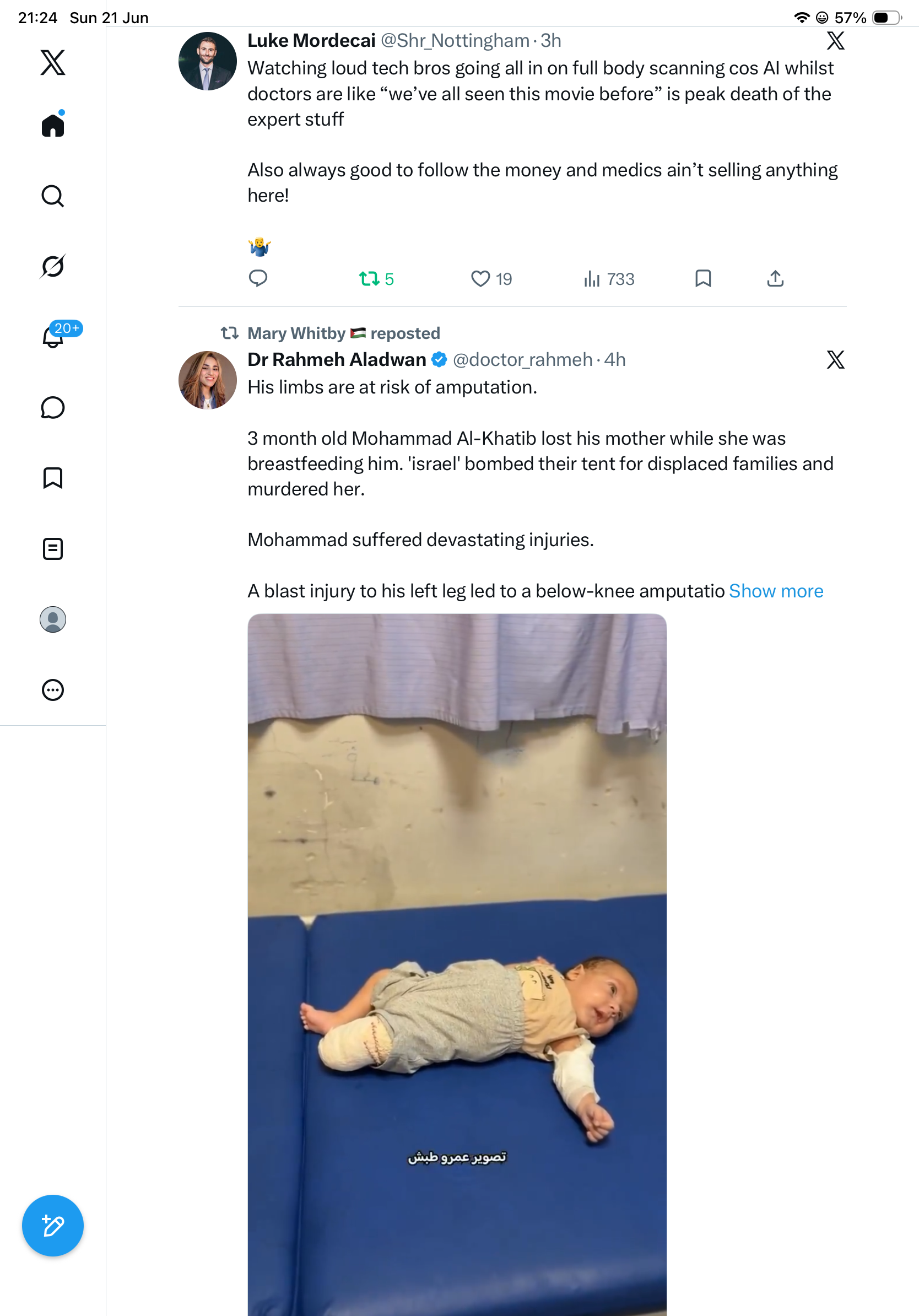Open the Messages chat bubble icon

[53, 407]
